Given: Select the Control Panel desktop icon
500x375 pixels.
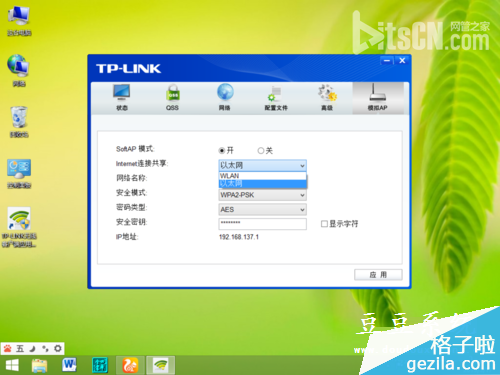Looking at the screenshot, I should click(x=19, y=173).
